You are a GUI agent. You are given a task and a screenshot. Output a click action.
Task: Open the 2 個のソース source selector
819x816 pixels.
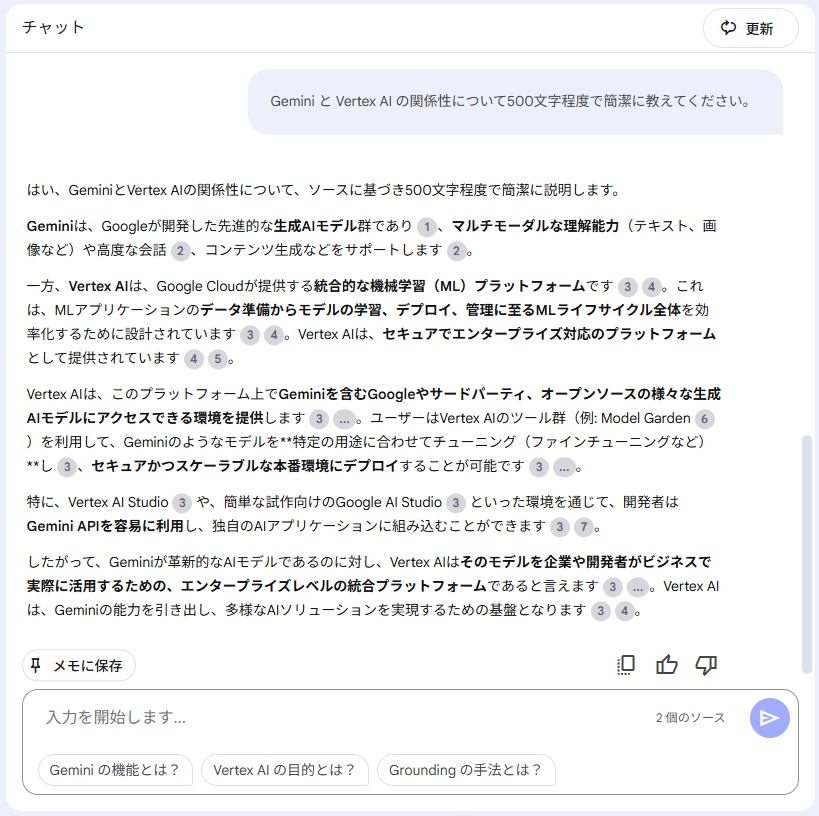tap(690, 718)
